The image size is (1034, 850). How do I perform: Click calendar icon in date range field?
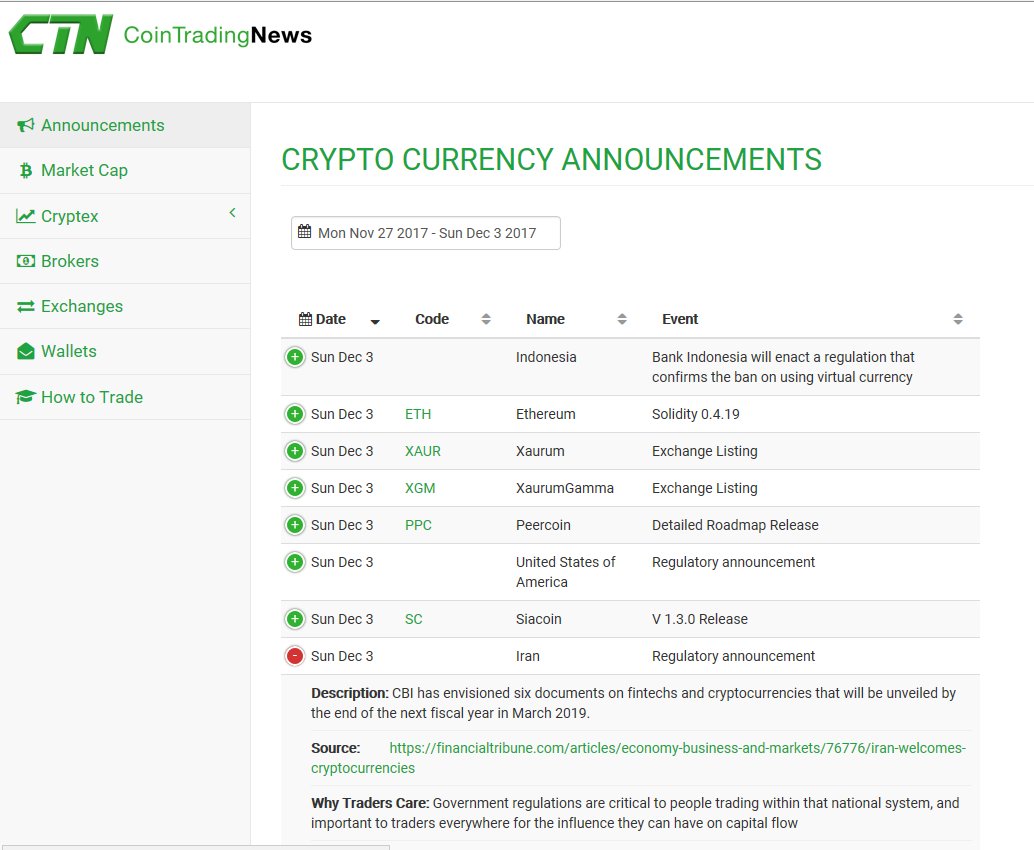point(305,231)
